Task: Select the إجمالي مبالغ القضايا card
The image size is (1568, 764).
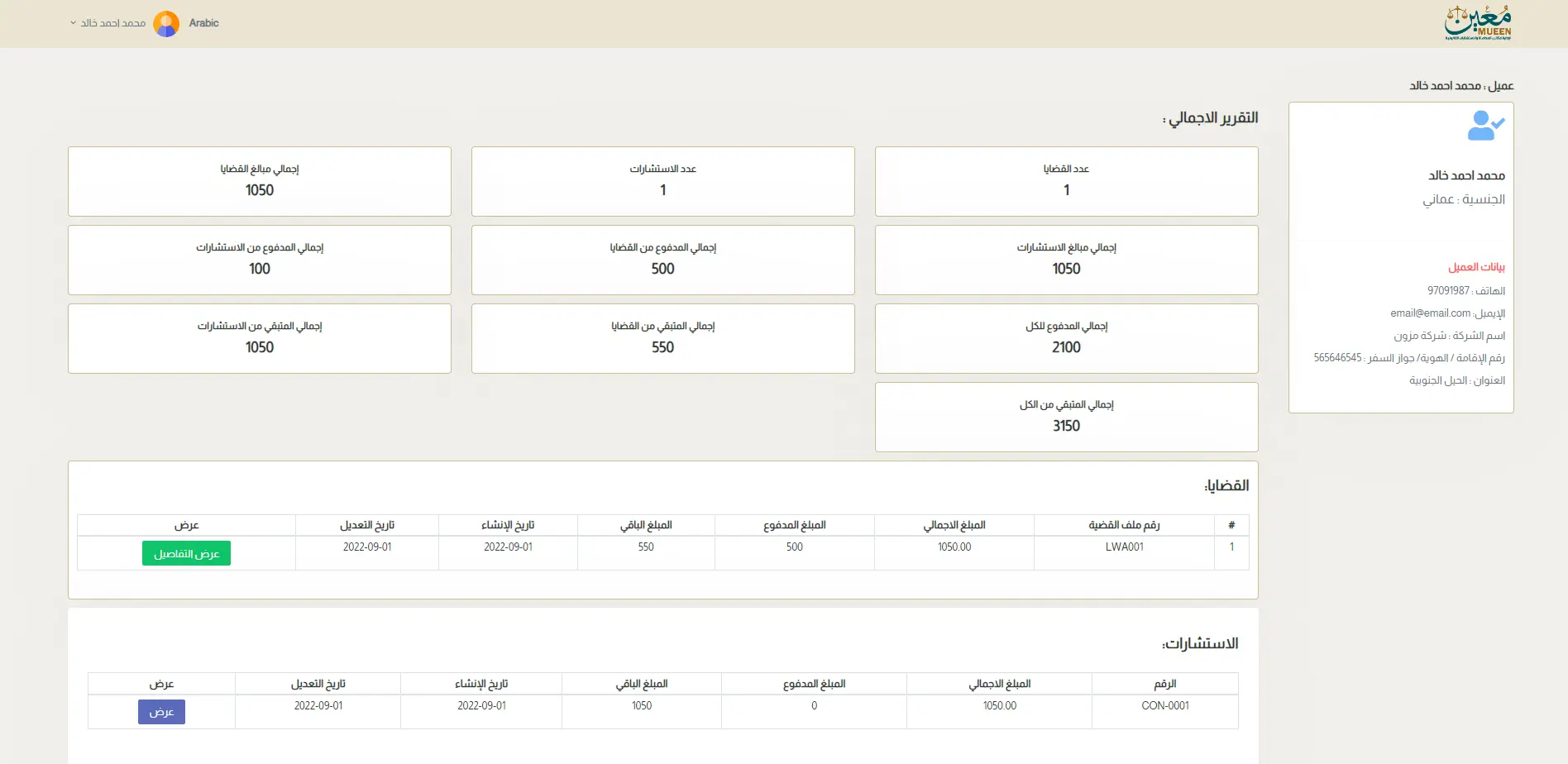Action: point(260,181)
